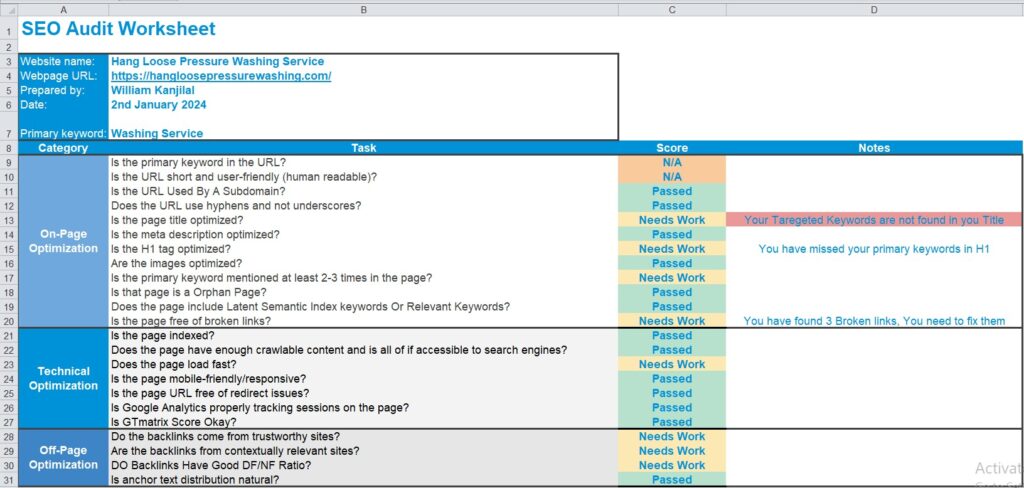Select Needs Work score for page load fast
This screenshot has height=488, width=1024.
pyautogui.click(x=672, y=364)
